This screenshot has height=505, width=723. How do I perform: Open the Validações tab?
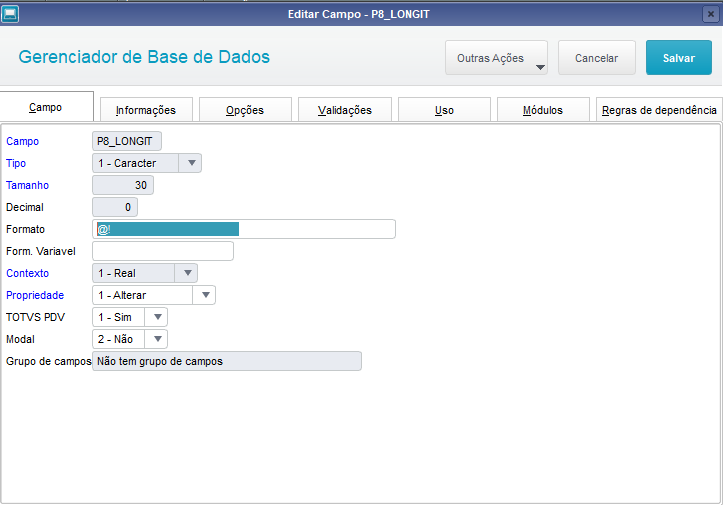(345, 110)
